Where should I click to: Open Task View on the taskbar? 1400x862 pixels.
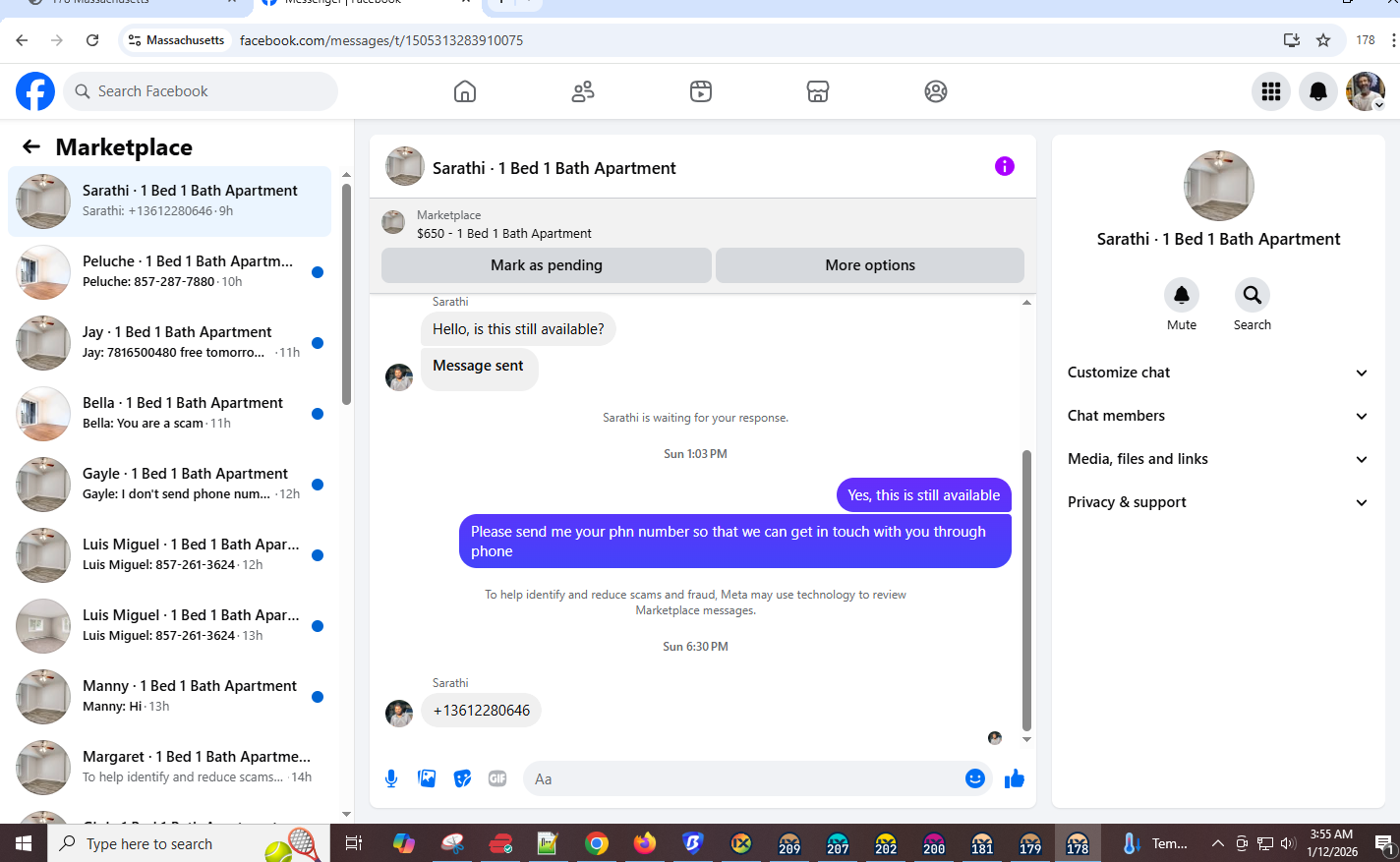click(354, 843)
